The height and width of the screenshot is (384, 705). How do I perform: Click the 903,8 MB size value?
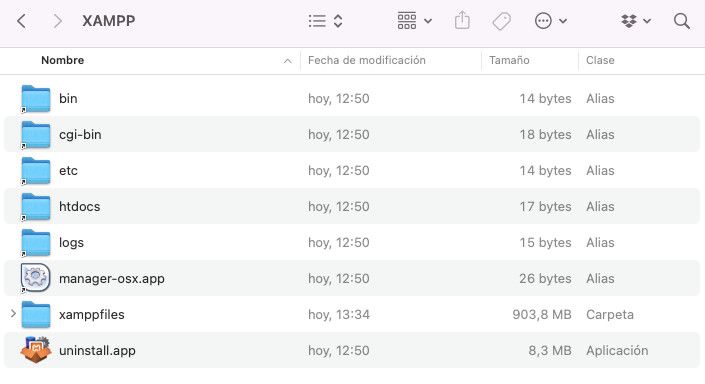[x=542, y=314]
